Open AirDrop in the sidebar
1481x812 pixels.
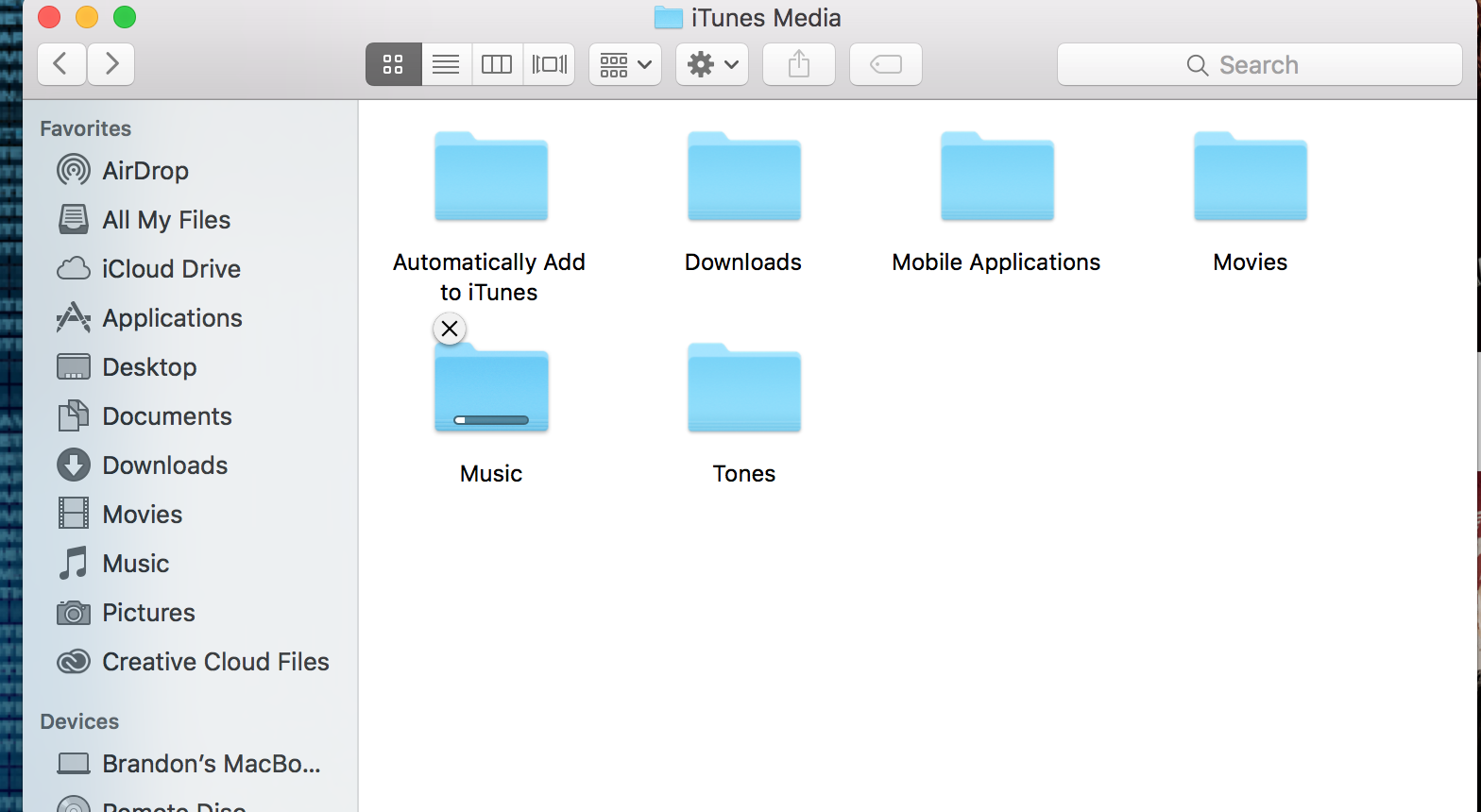(189, 171)
